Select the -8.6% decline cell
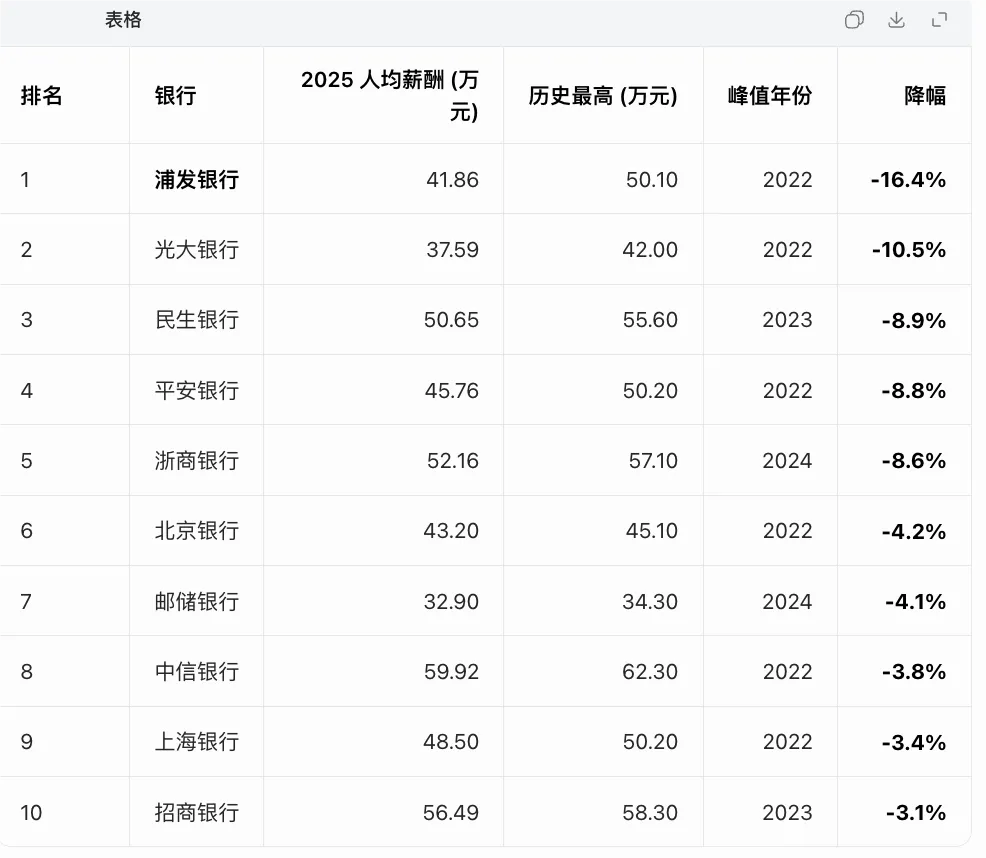This screenshot has width=986, height=858. point(914,461)
